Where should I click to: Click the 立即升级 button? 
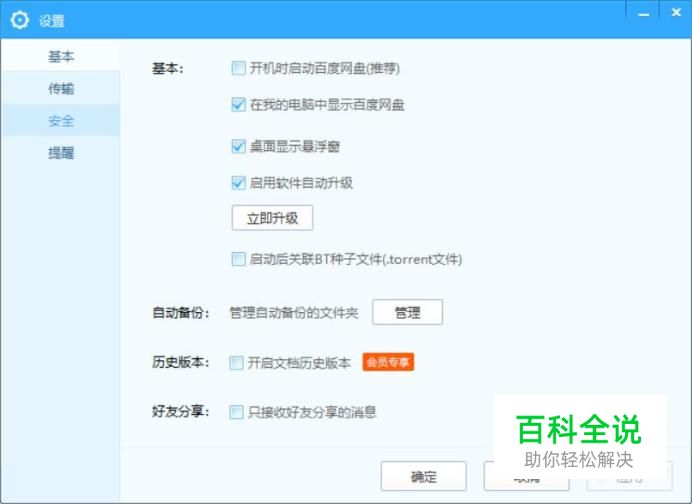coord(272,218)
